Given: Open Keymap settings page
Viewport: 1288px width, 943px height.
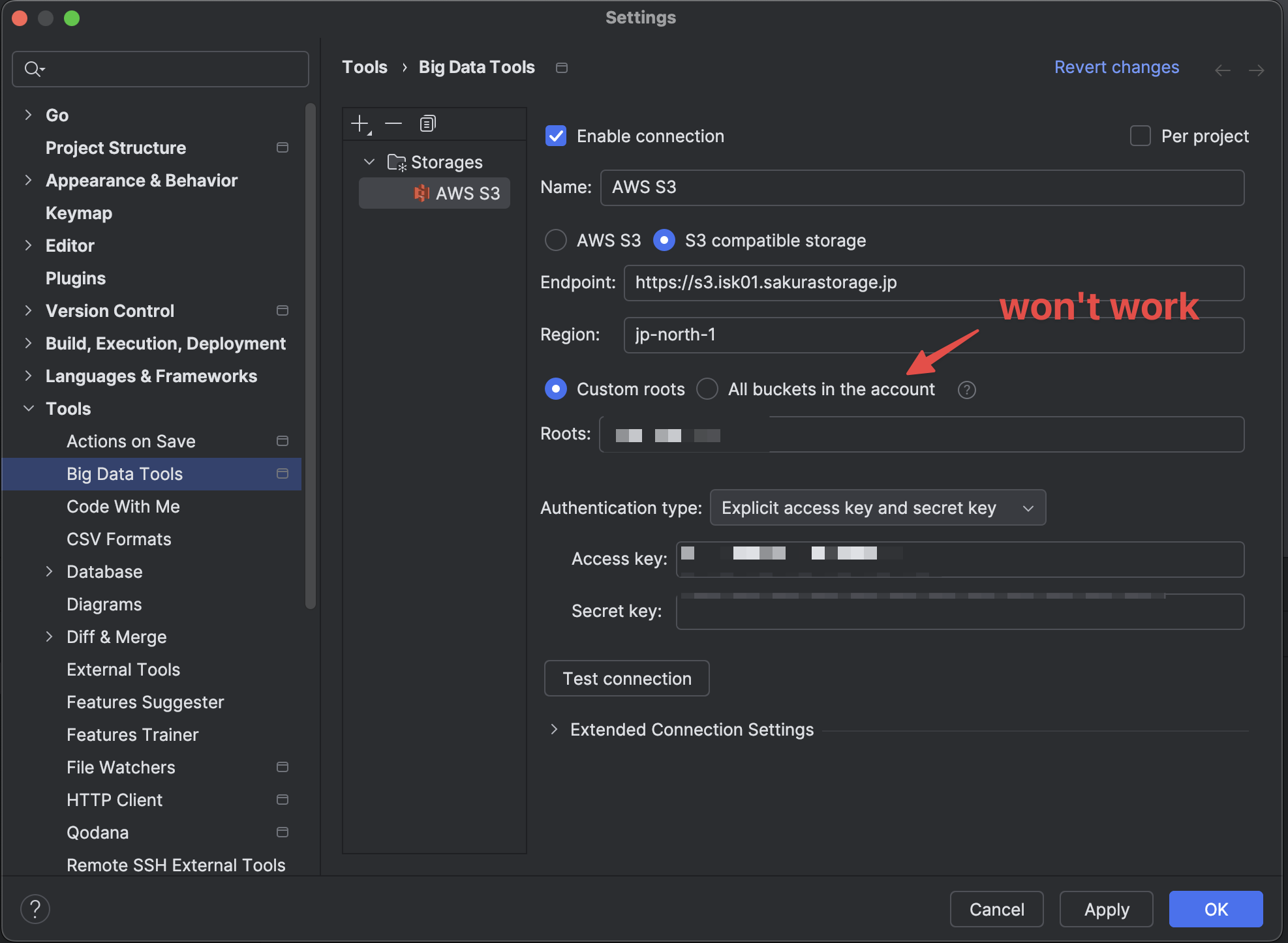Looking at the screenshot, I should (79, 213).
